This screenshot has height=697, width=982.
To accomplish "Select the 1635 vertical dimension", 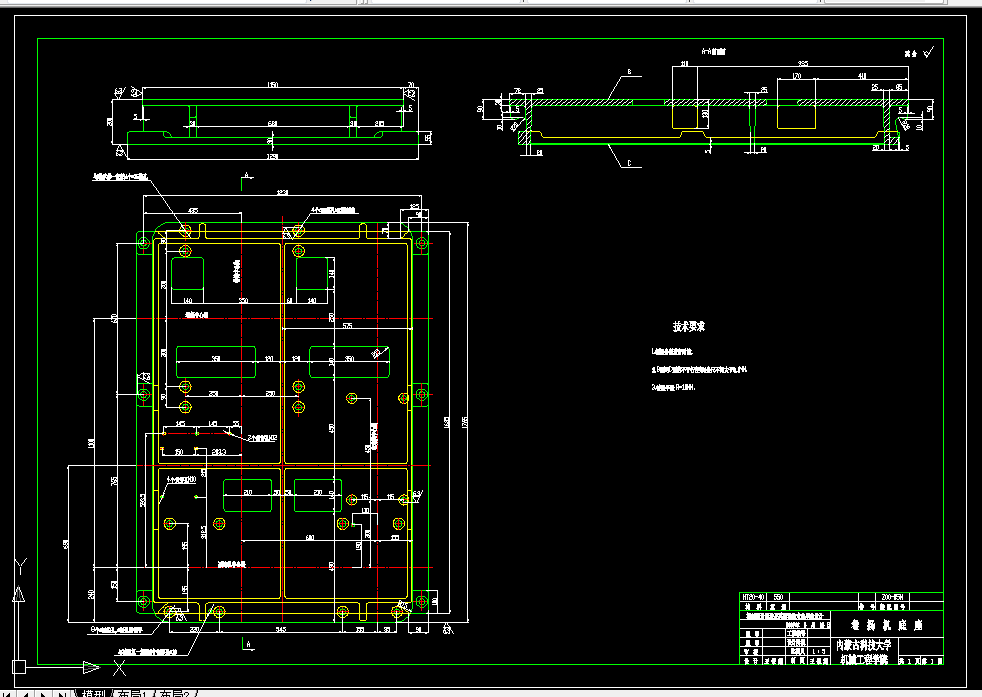I will tap(447, 422).
